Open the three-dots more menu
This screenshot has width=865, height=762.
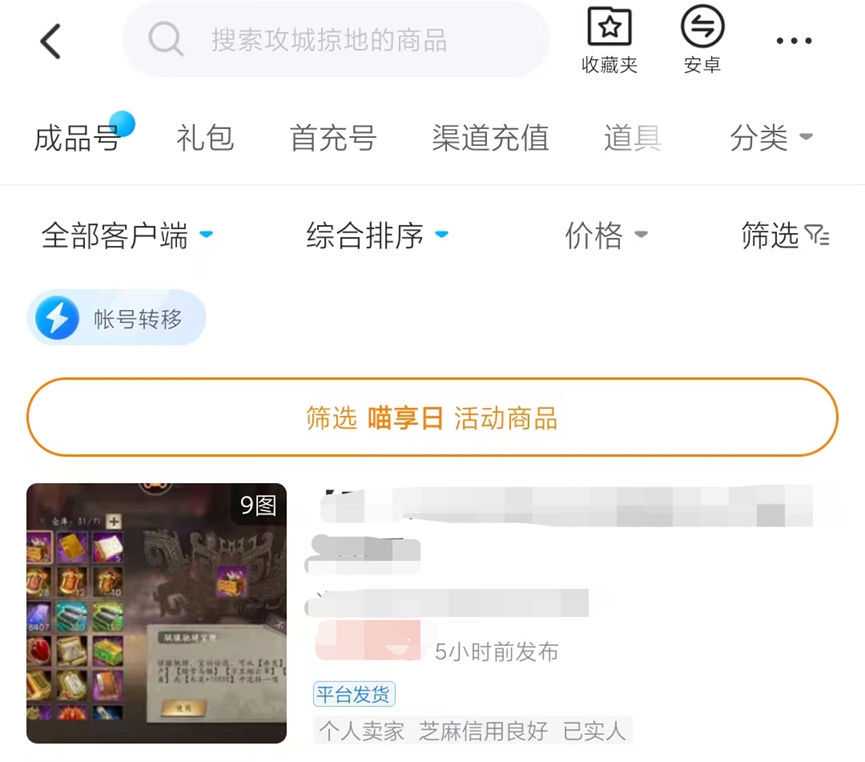tap(794, 40)
